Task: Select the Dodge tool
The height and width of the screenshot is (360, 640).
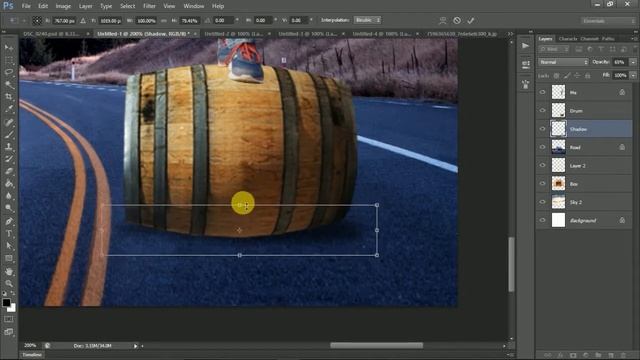Action: (x=9, y=208)
